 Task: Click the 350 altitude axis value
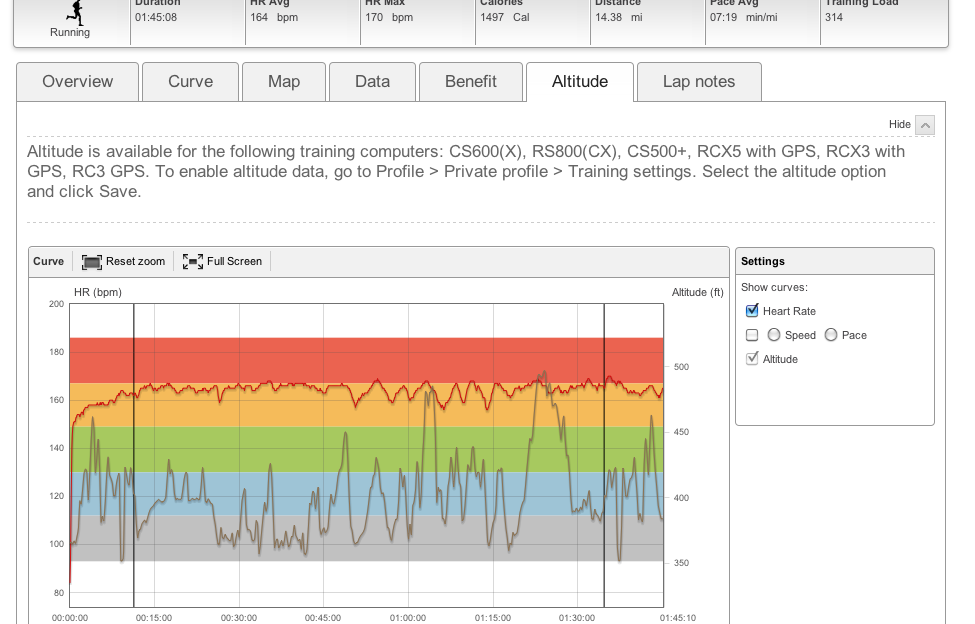[x=681, y=563]
